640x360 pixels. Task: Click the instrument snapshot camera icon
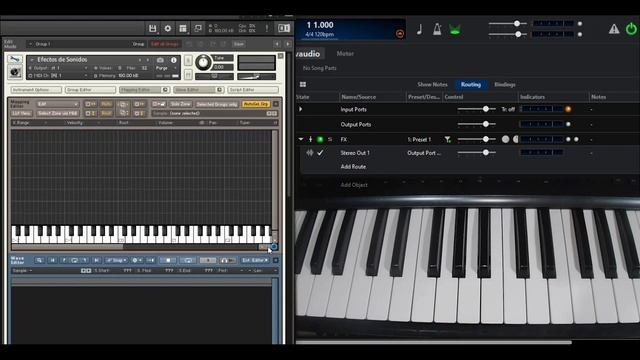coord(160,60)
